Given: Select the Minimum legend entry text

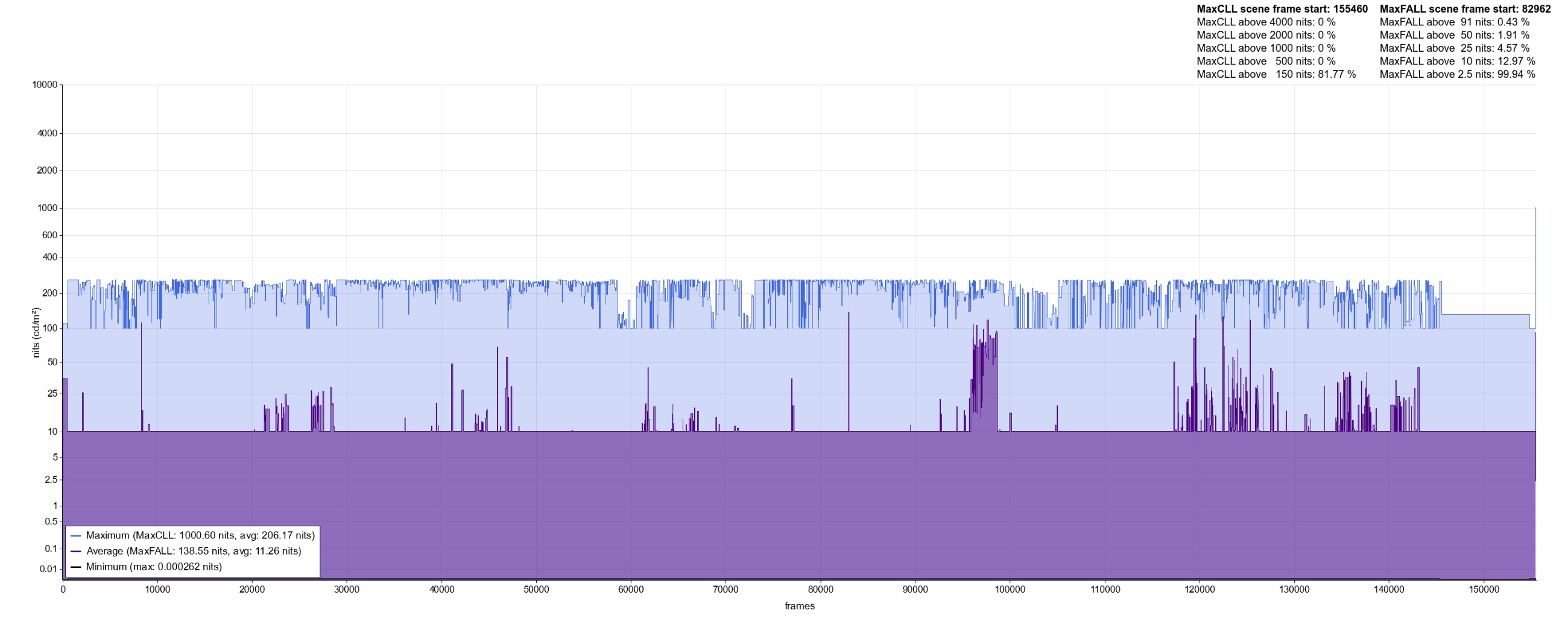Looking at the screenshot, I should pos(154,567).
